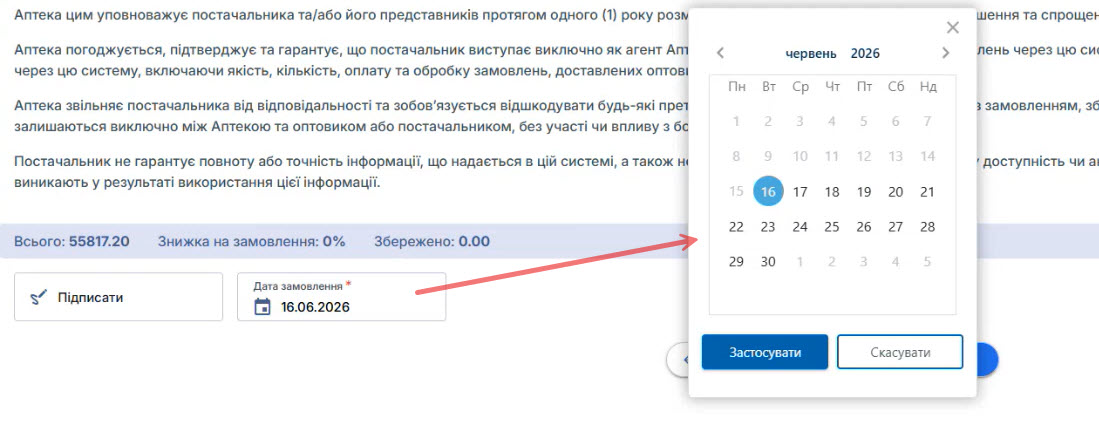The width and height of the screenshot is (1099, 430).
Task: Click disabled day 6 in first row
Action: click(x=896, y=122)
